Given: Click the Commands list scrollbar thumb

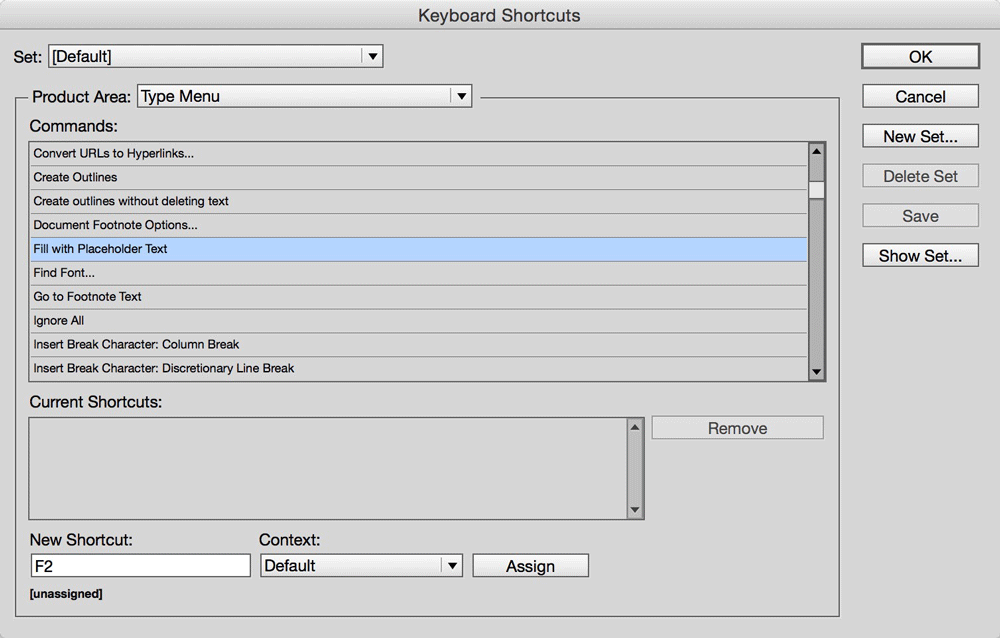Looking at the screenshot, I should pyautogui.click(x=817, y=189).
